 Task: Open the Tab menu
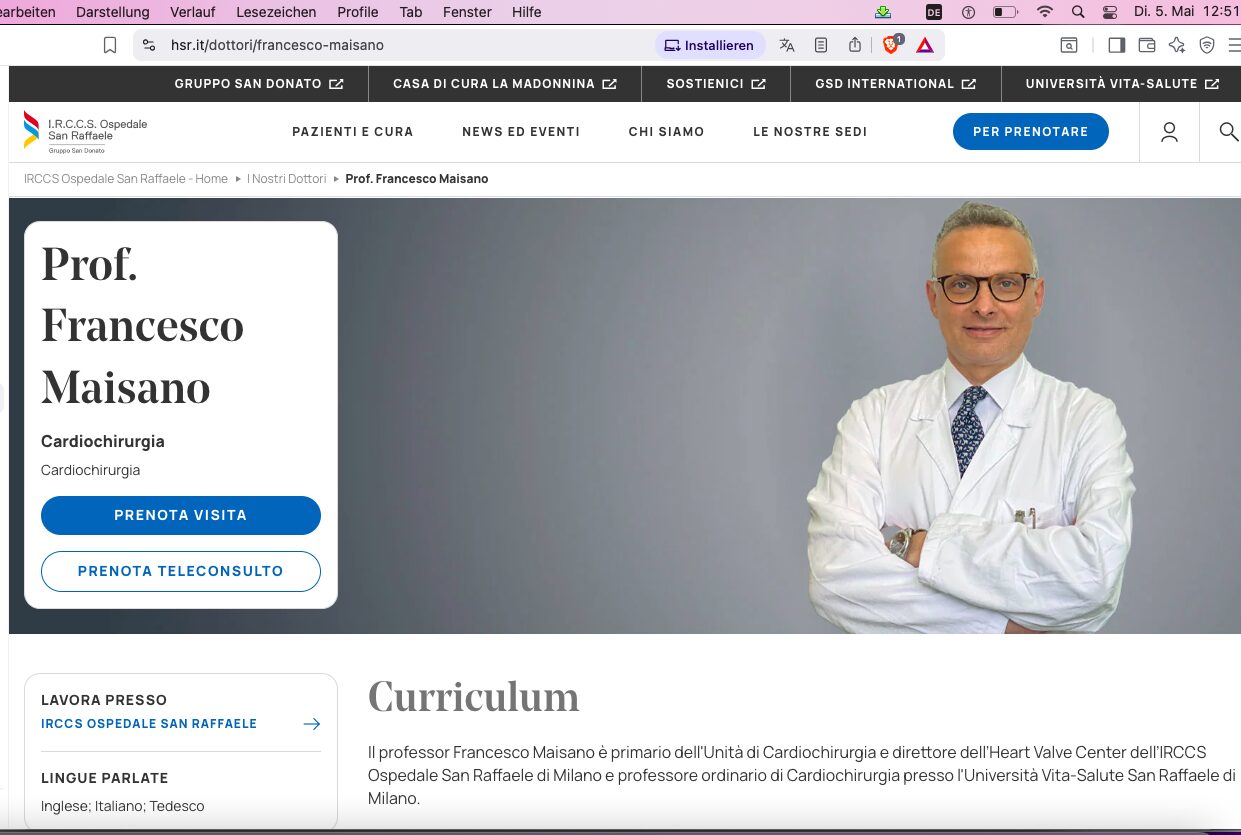point(410,12)
